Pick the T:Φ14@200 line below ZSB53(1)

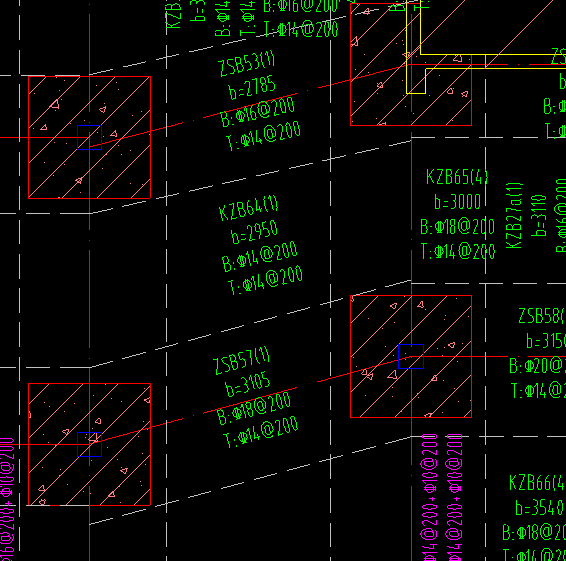click(264, 136)
